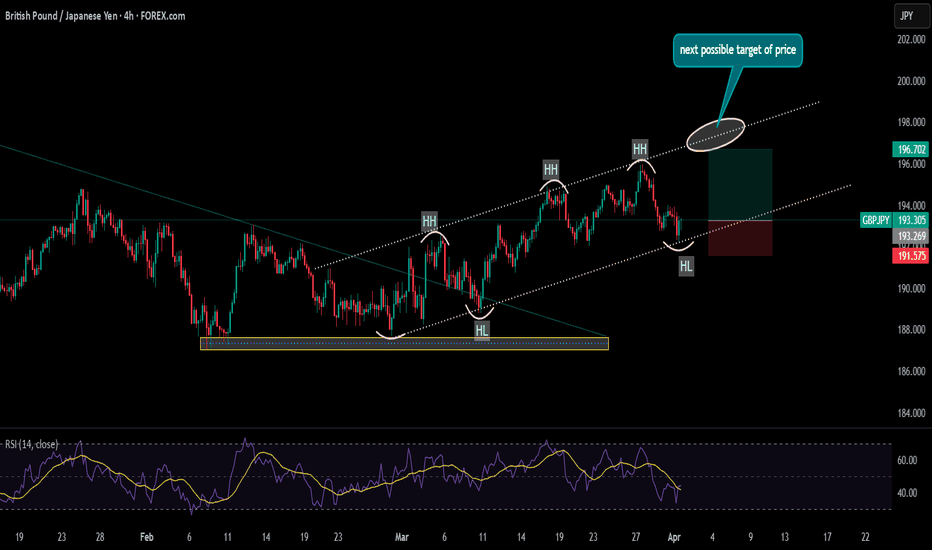Click the '22' date on time axis
The image size is (932, 550).
point(865,537)
